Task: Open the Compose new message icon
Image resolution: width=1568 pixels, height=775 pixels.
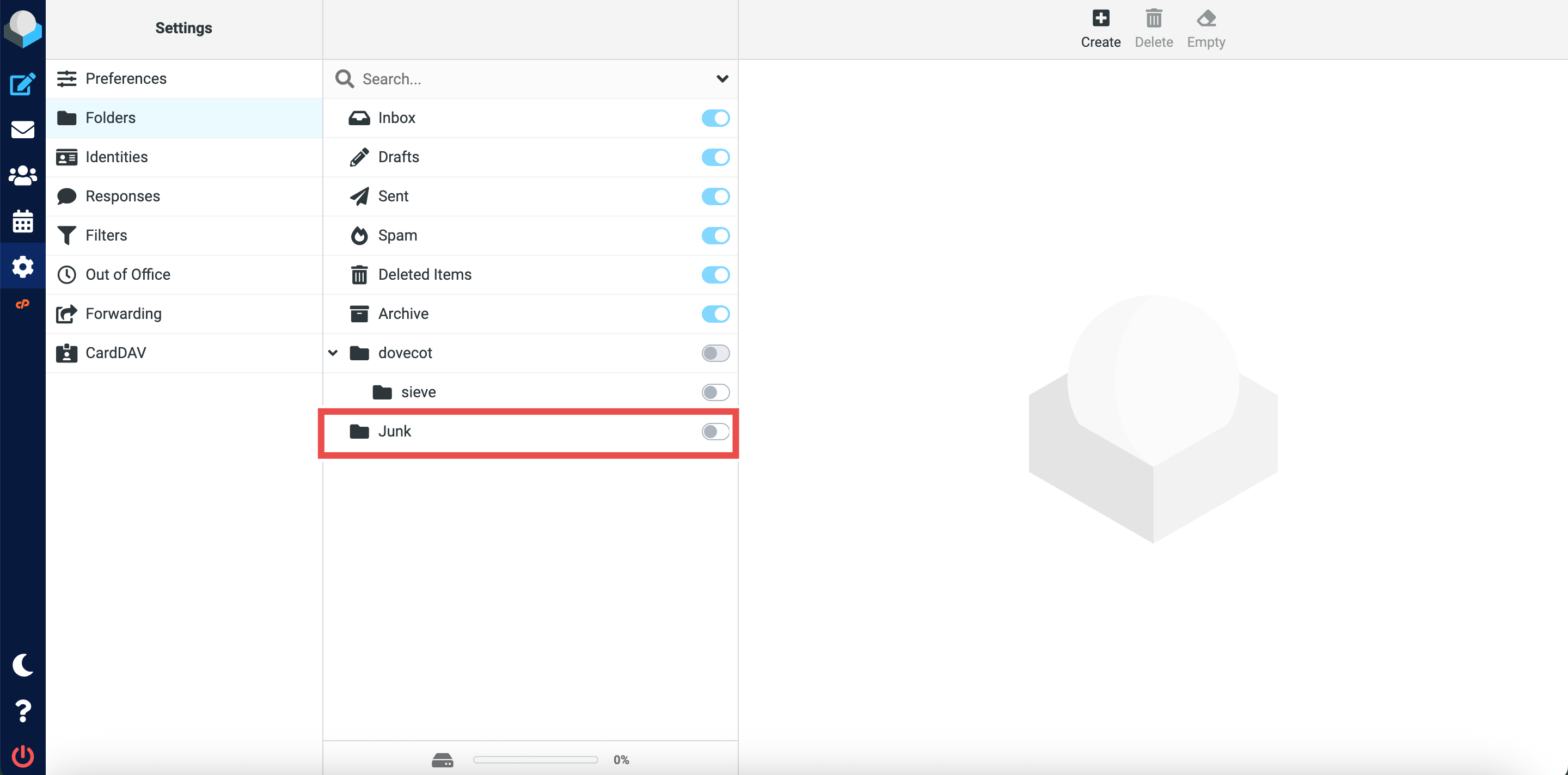Action: [22, 84]
